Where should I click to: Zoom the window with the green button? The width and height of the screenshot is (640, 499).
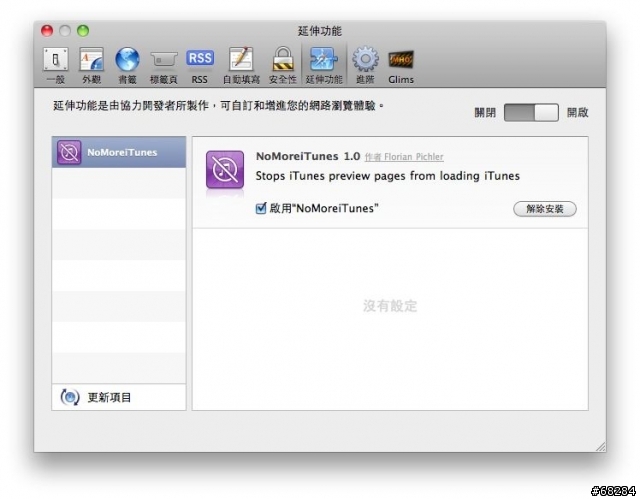pyautogui.click(x=83, y=31)
